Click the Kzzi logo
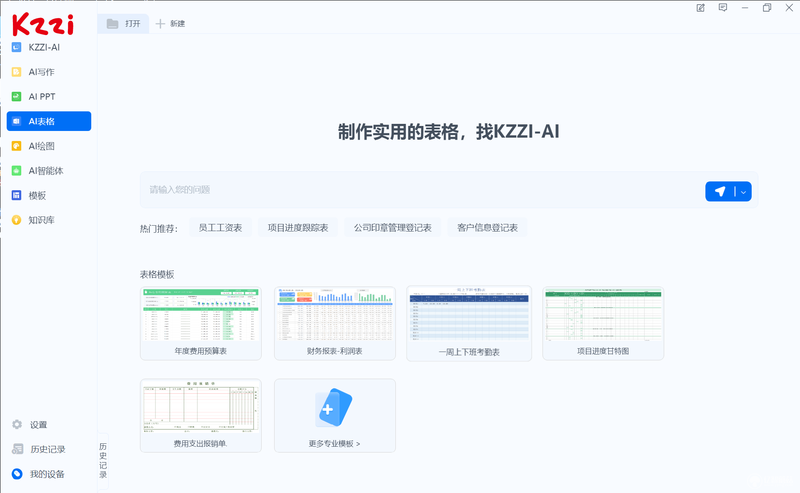Screen dimensions: 800x493 pos(43,24)
